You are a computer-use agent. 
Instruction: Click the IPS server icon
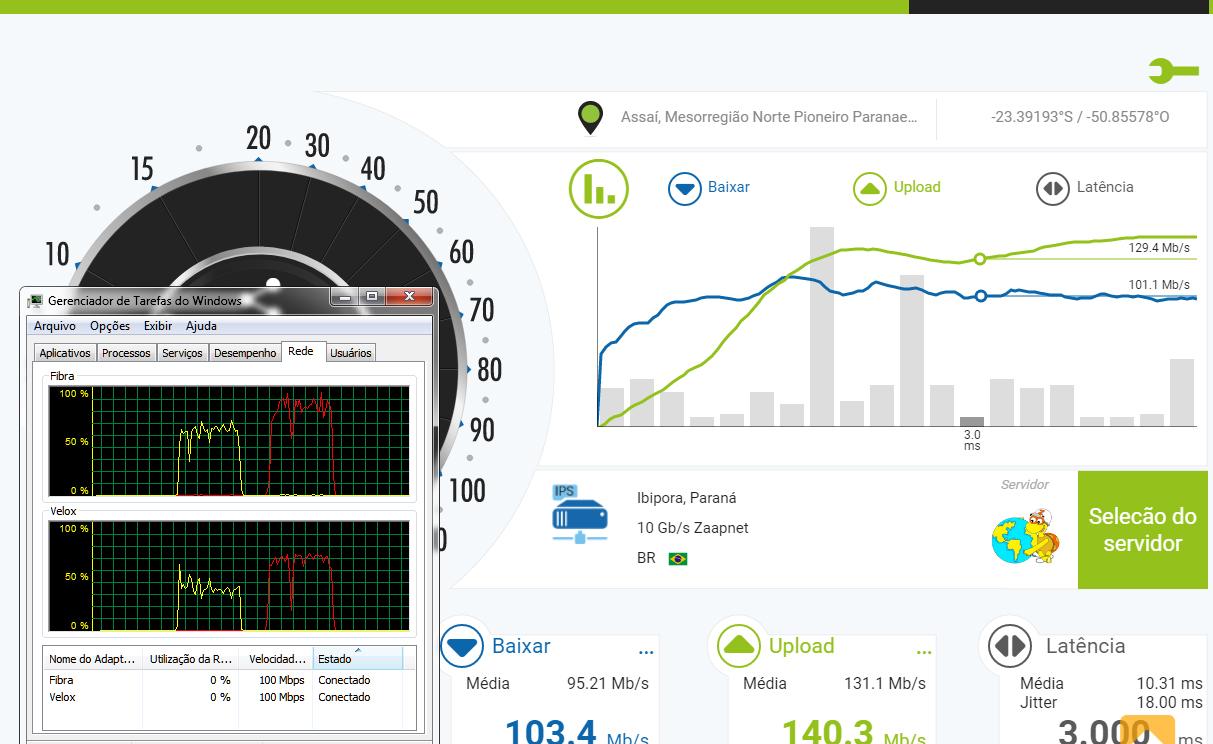point(579,514)
